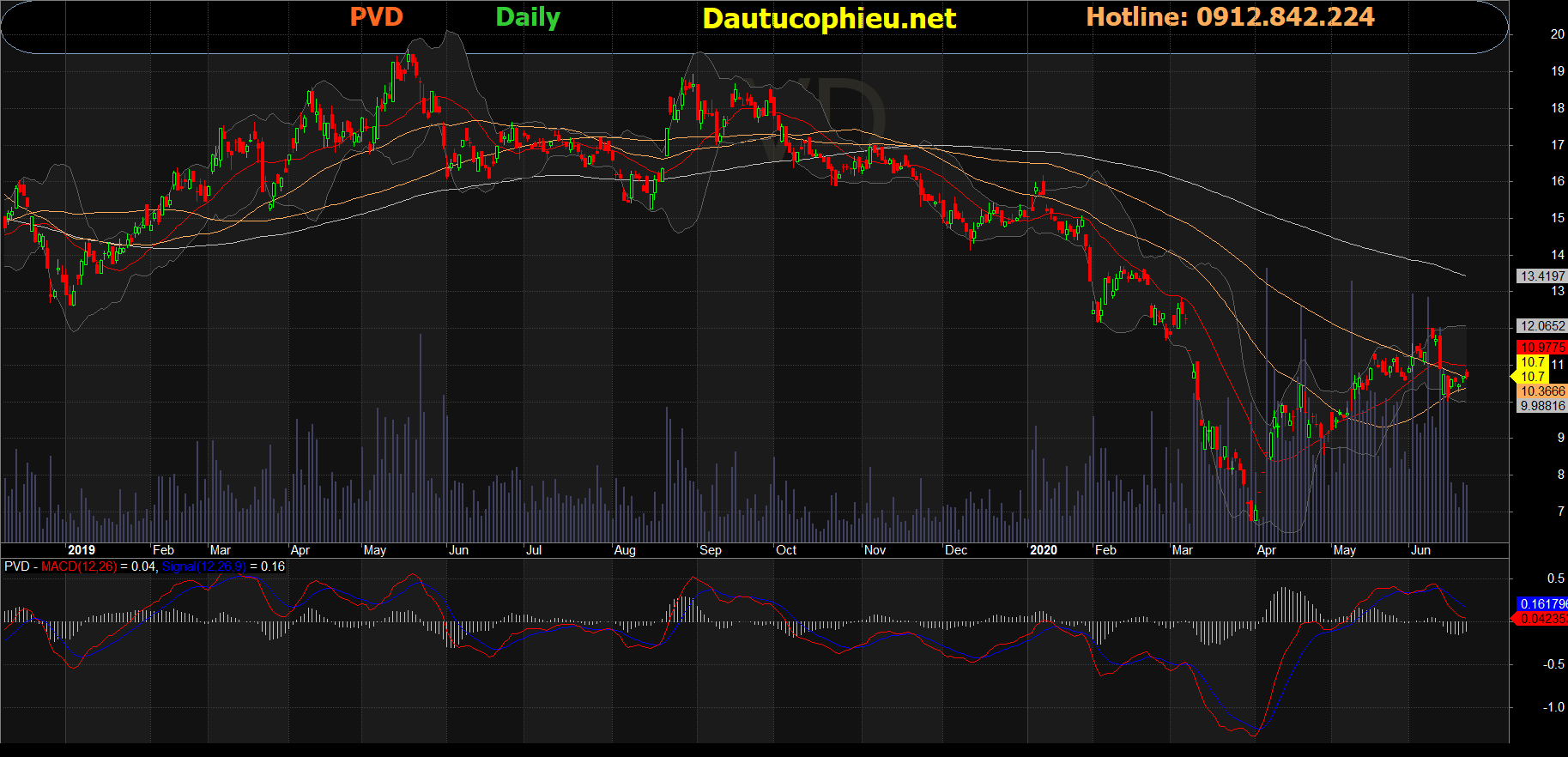Select the 13.4197 moving average price tag

(1542, 276)
